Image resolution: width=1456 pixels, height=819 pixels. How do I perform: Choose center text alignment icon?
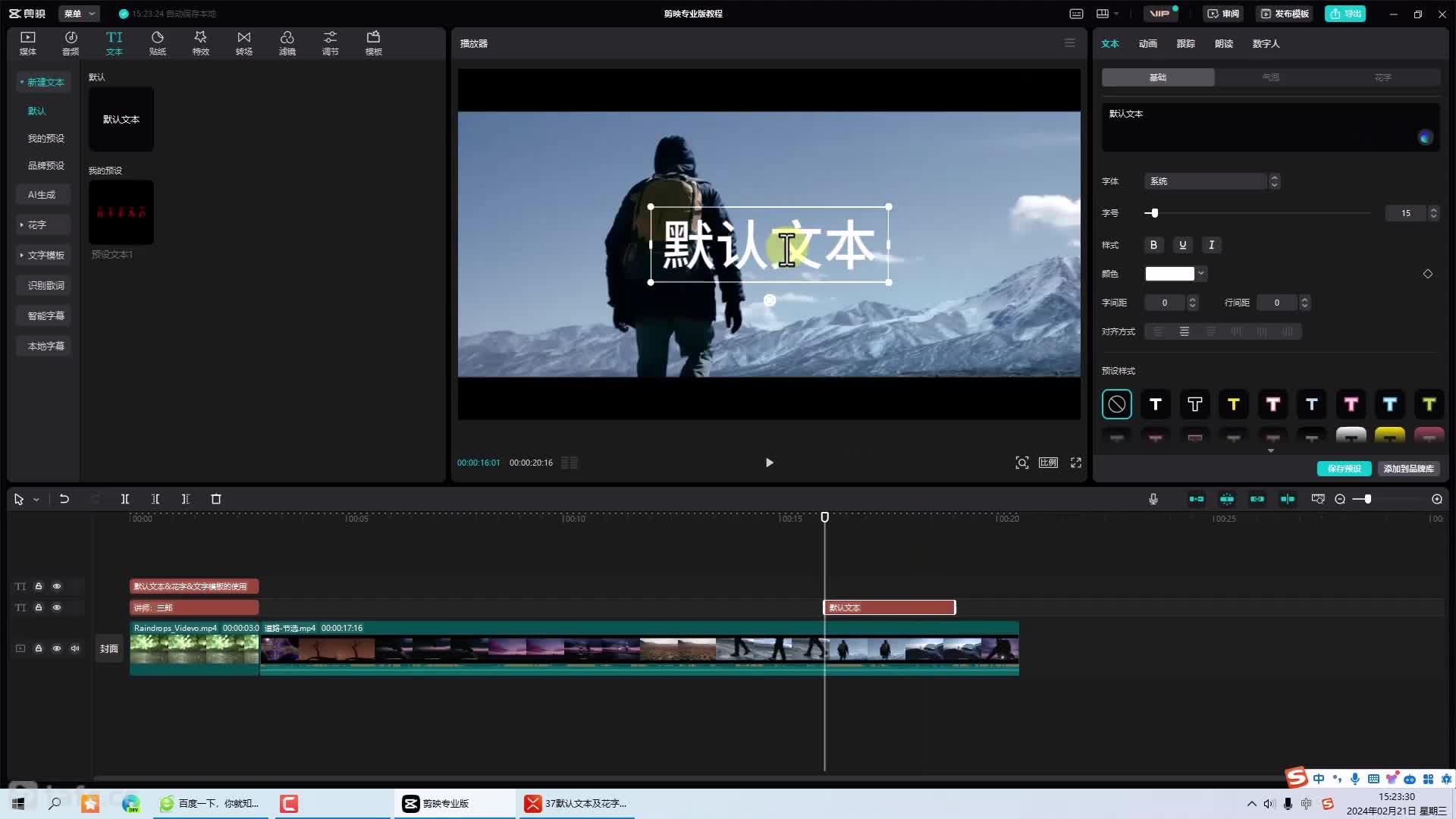(x=1185, y=331)
